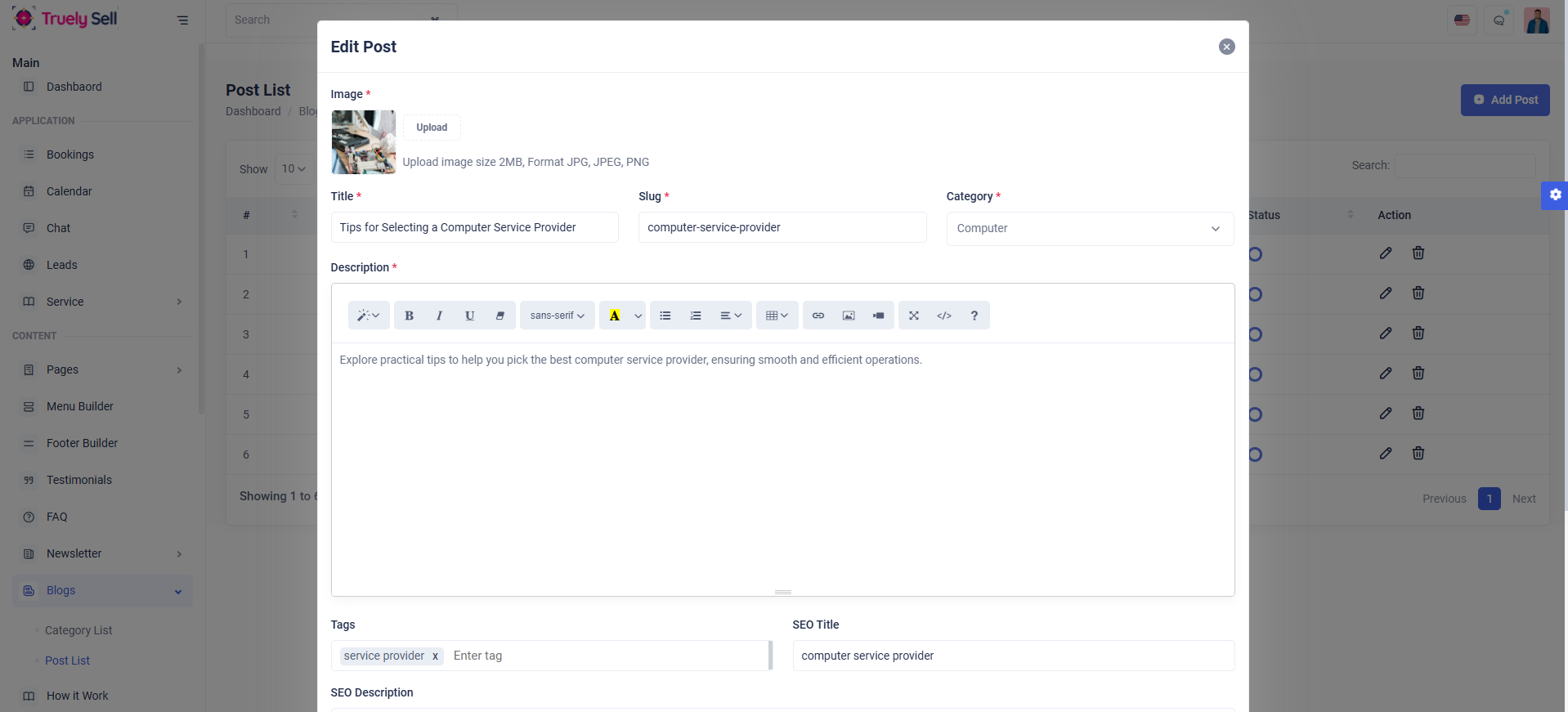
Task: Expand the table insert dropdown
Action: (777, 316)
